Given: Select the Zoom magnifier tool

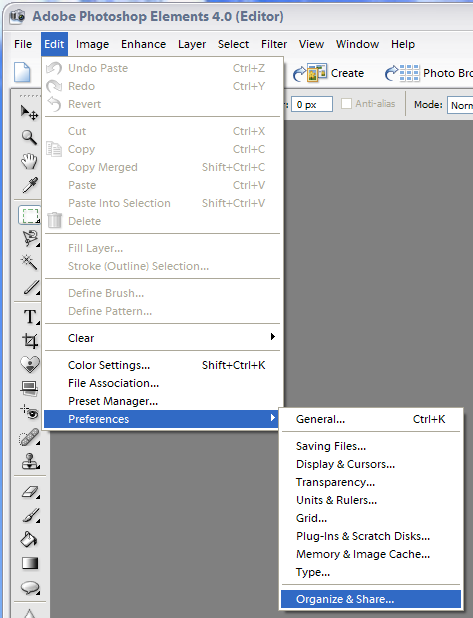Looking at the screenshot, I should coord(29,138).
